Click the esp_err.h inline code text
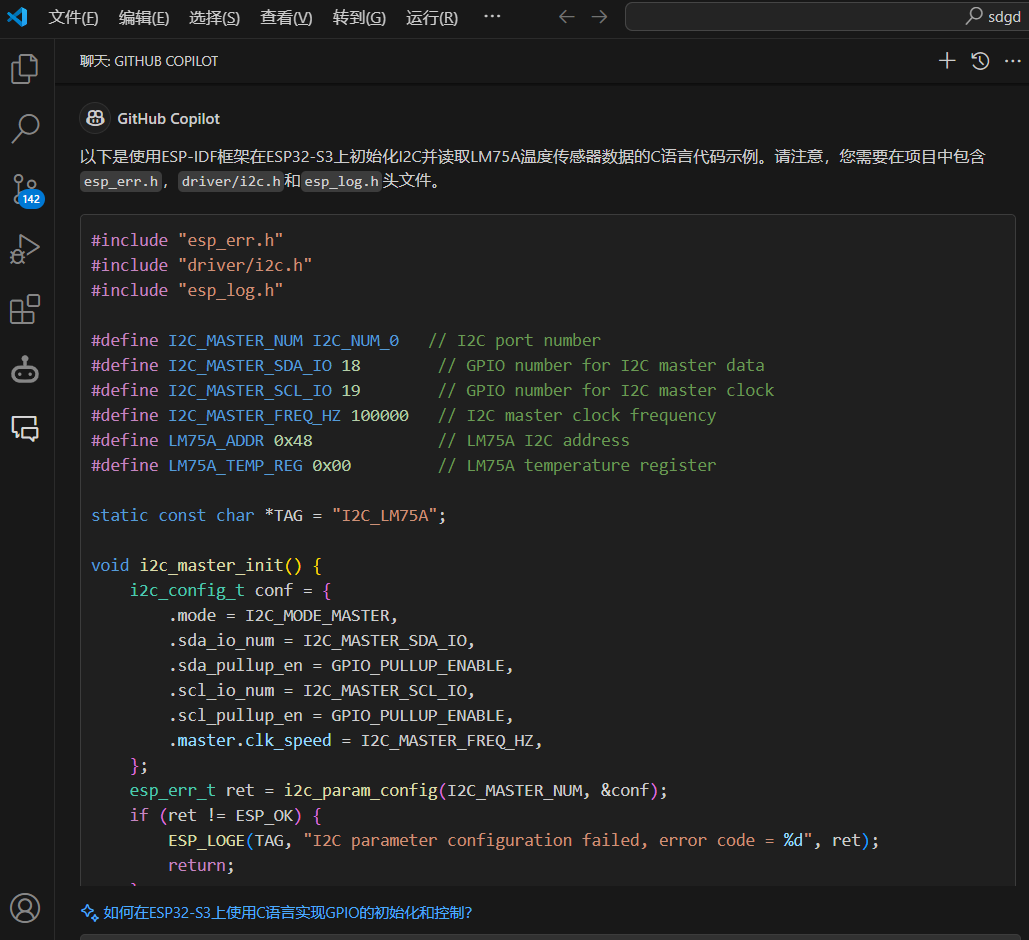The image size is (1029, 940). 121,181
